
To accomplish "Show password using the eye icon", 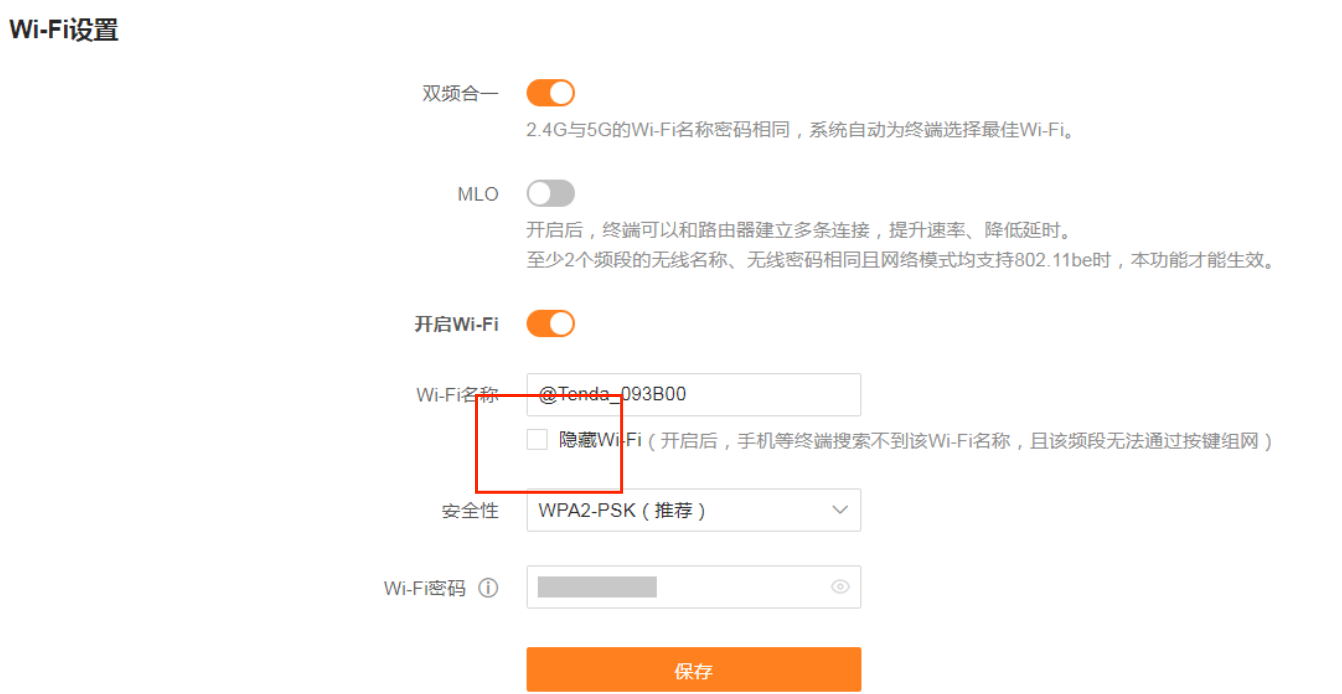I will coord(840,587).
